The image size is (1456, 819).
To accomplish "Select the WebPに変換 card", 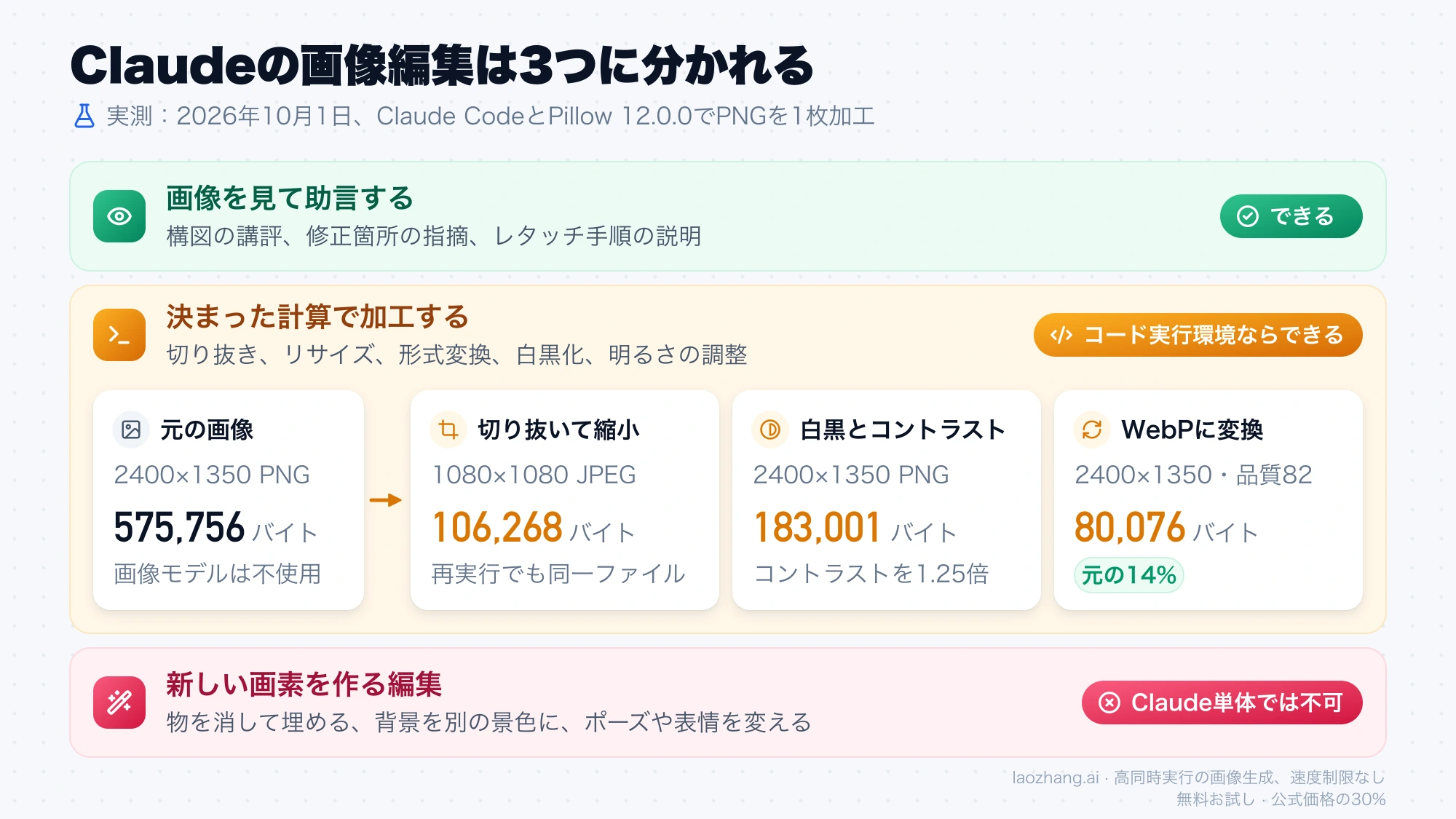I will click(1208, 500).
